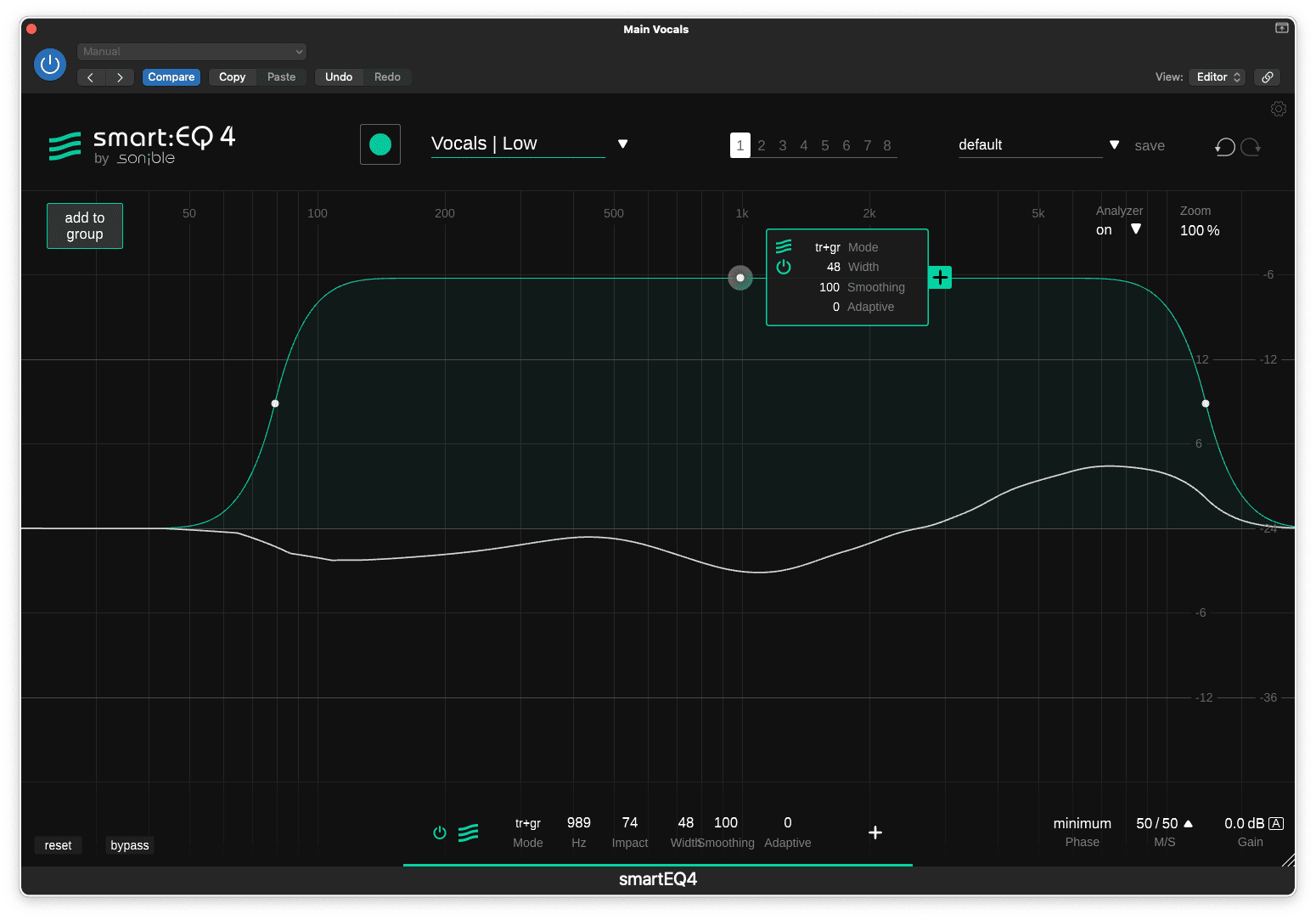Click the green plus button beside popup
The width and height of the screenshot is (1316, 920).
(x=940, y=277)
